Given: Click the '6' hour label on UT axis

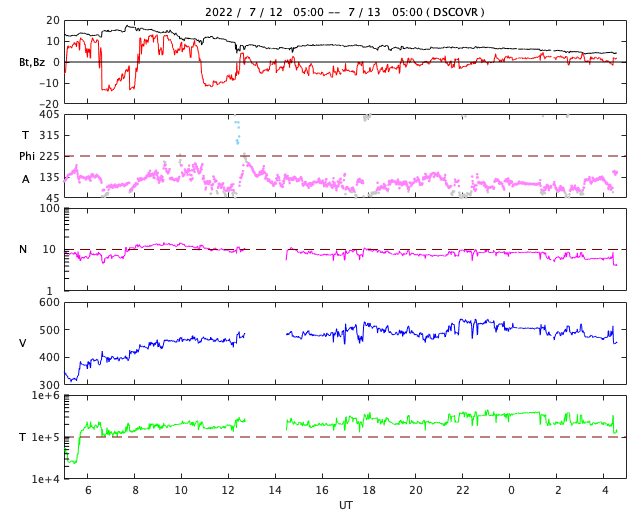Looking at the screenshot, I should click(88, 490).
